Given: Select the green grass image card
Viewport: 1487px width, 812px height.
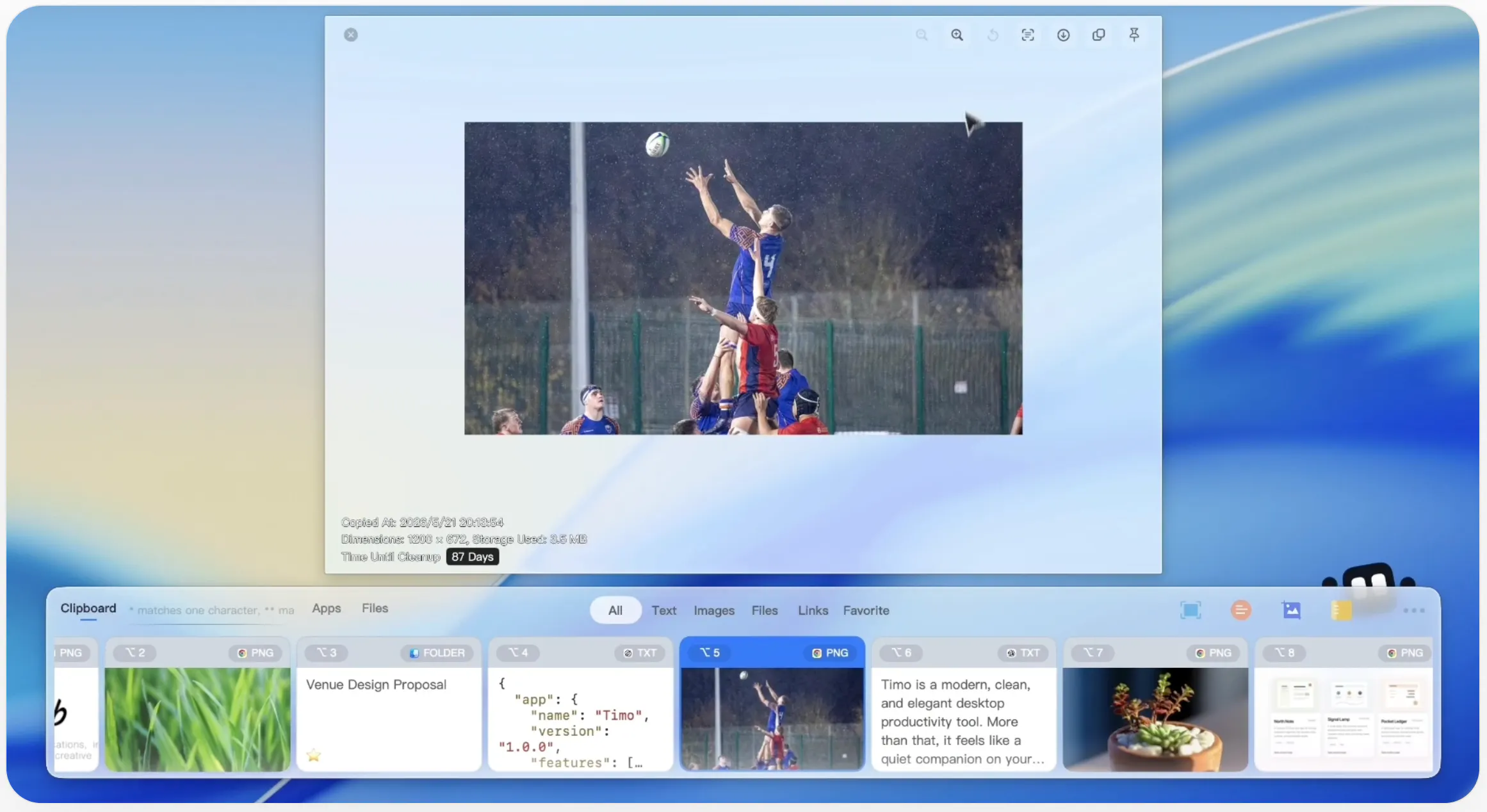Looking at the screenshot, I should tap(198, 704).
